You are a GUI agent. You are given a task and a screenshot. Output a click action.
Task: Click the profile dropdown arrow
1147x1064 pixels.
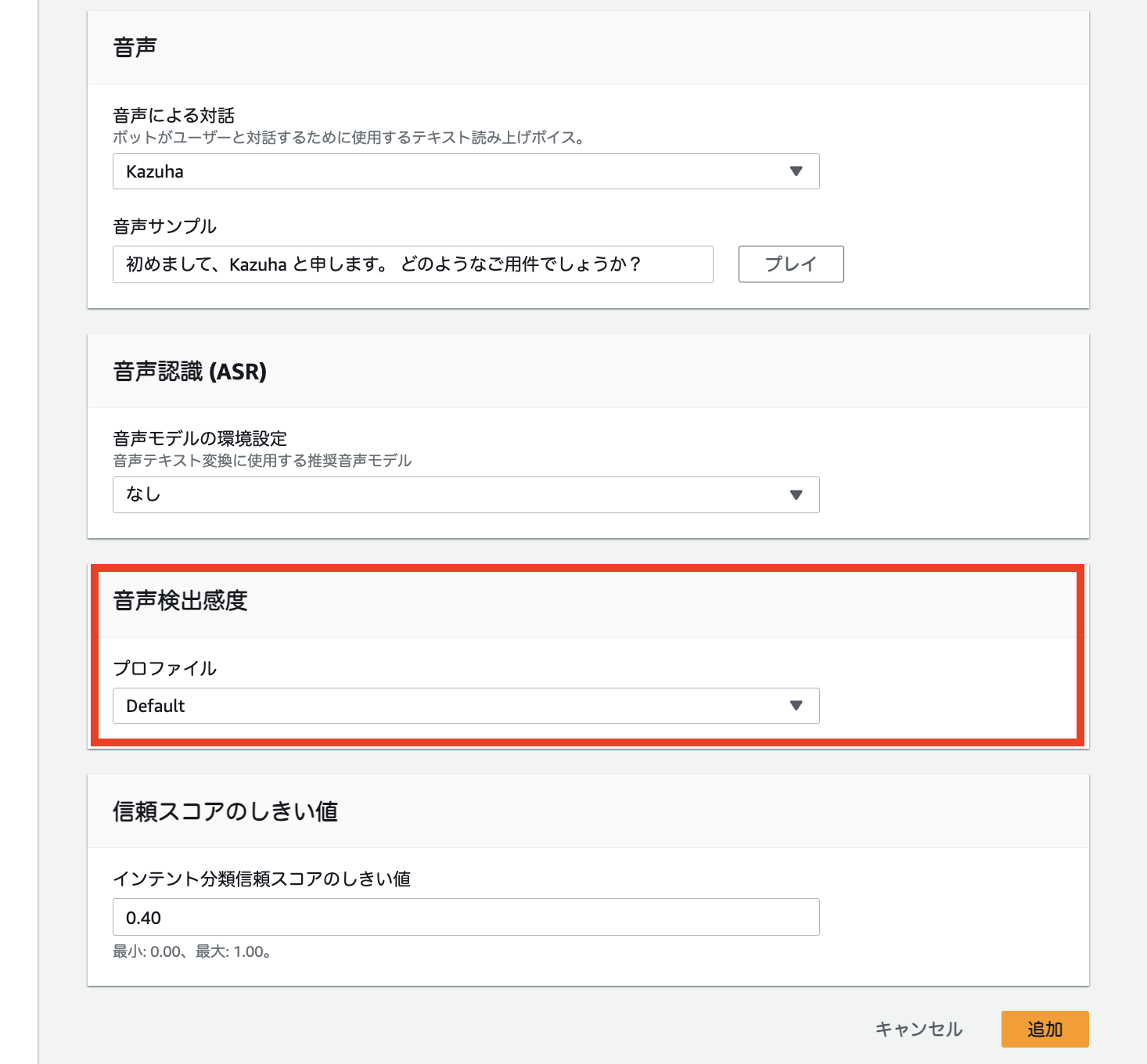[x=796, y=706]
